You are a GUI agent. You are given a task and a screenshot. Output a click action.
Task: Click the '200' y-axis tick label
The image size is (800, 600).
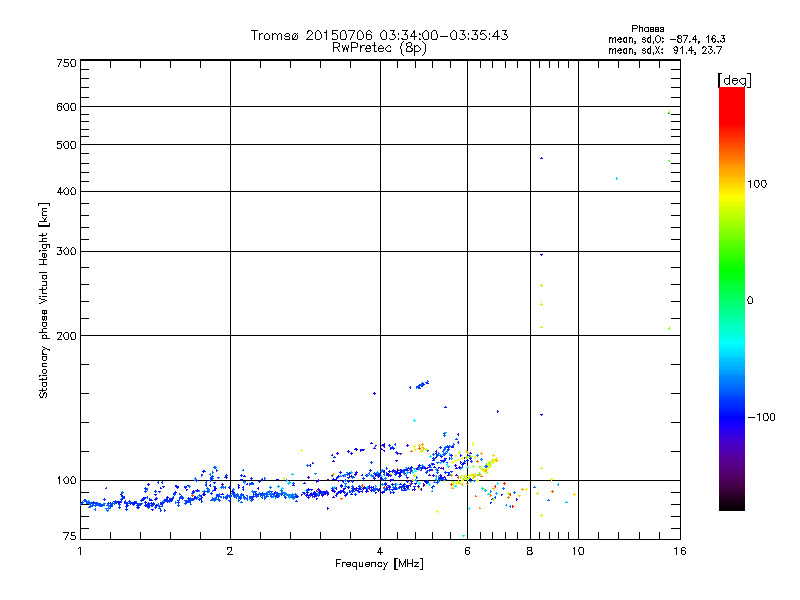coord(66,336)
